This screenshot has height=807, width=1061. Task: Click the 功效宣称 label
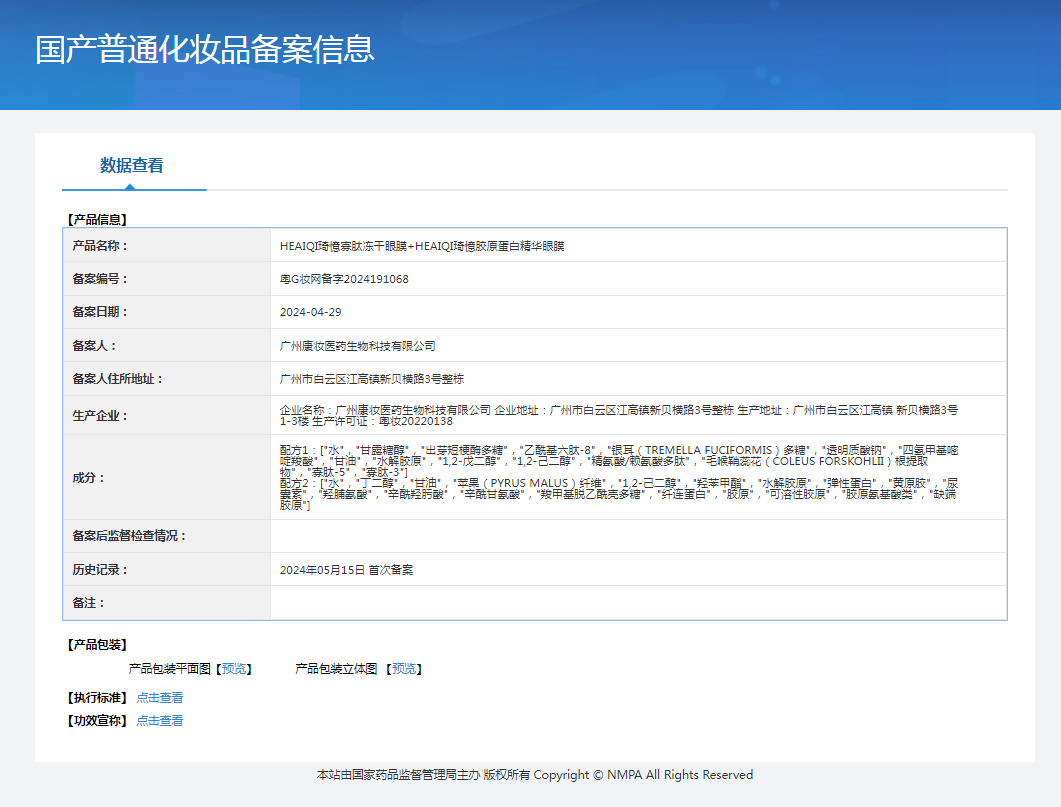(97, 720)
